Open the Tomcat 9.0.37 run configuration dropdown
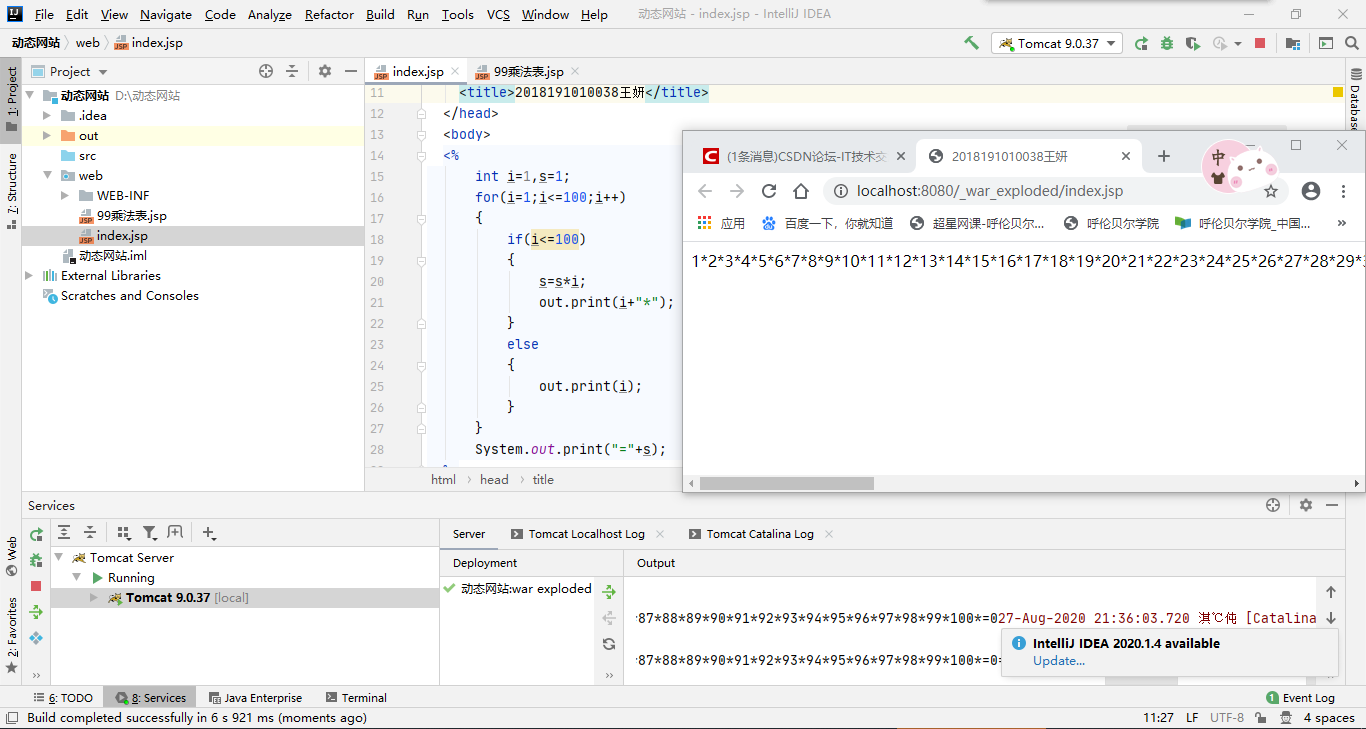The image size is (1366, 729). [1057, 43]
